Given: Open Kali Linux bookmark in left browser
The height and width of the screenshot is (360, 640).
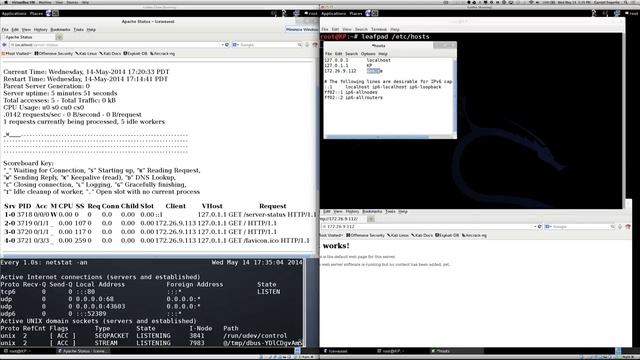Looking at the screenshot, I should 86,53.
